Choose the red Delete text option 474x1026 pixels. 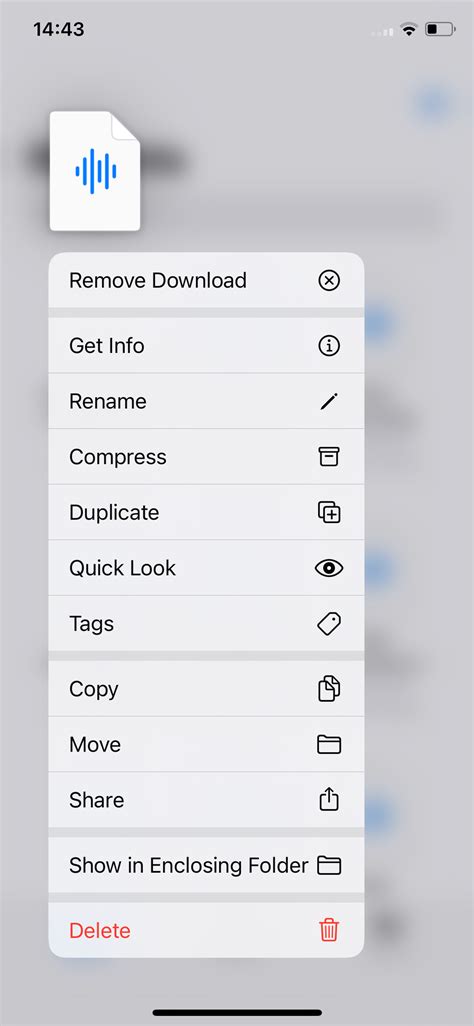click(x=100, y=930)
